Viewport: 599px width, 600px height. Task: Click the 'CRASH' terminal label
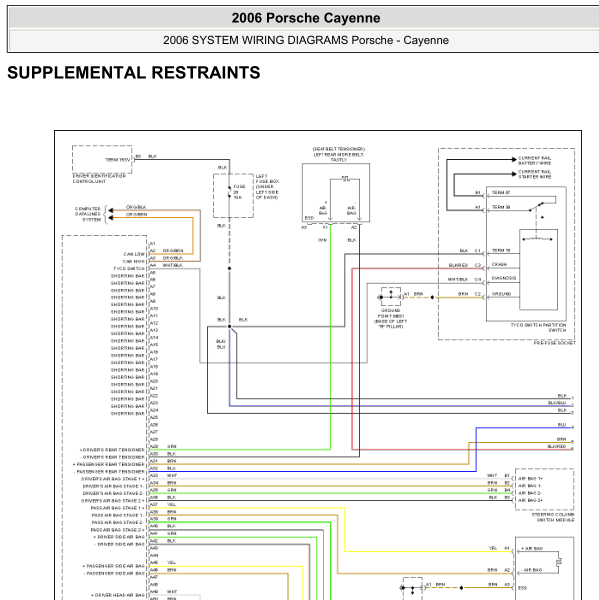[x=499, y=264]
